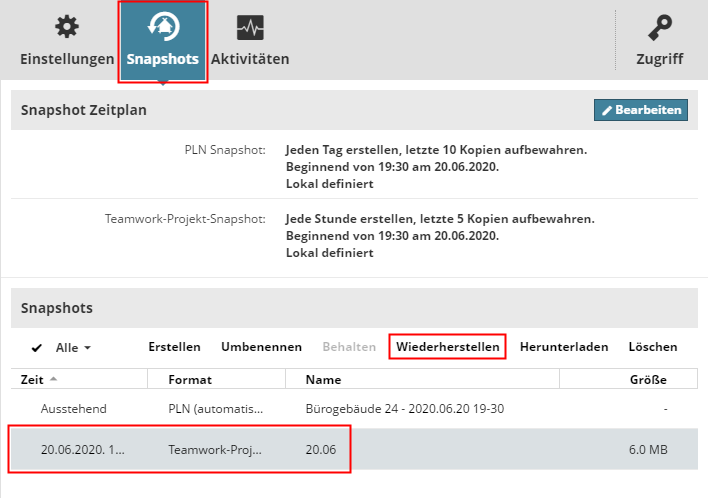This screenshot has height=498, width=708.
Task: Click the Snapshots list section header
Action: point(354,308)
